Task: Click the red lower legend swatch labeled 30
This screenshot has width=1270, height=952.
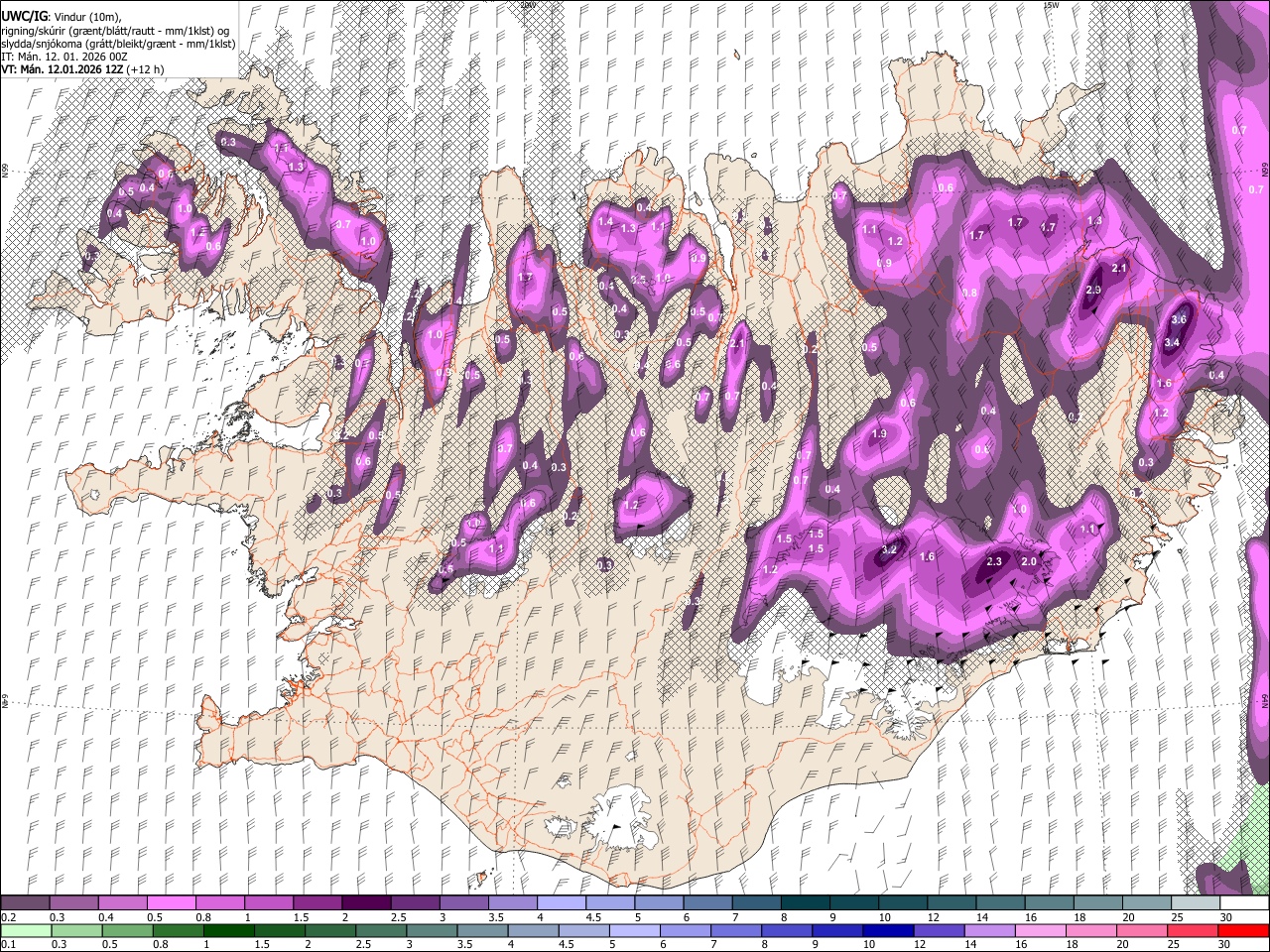Action: 1243,930
